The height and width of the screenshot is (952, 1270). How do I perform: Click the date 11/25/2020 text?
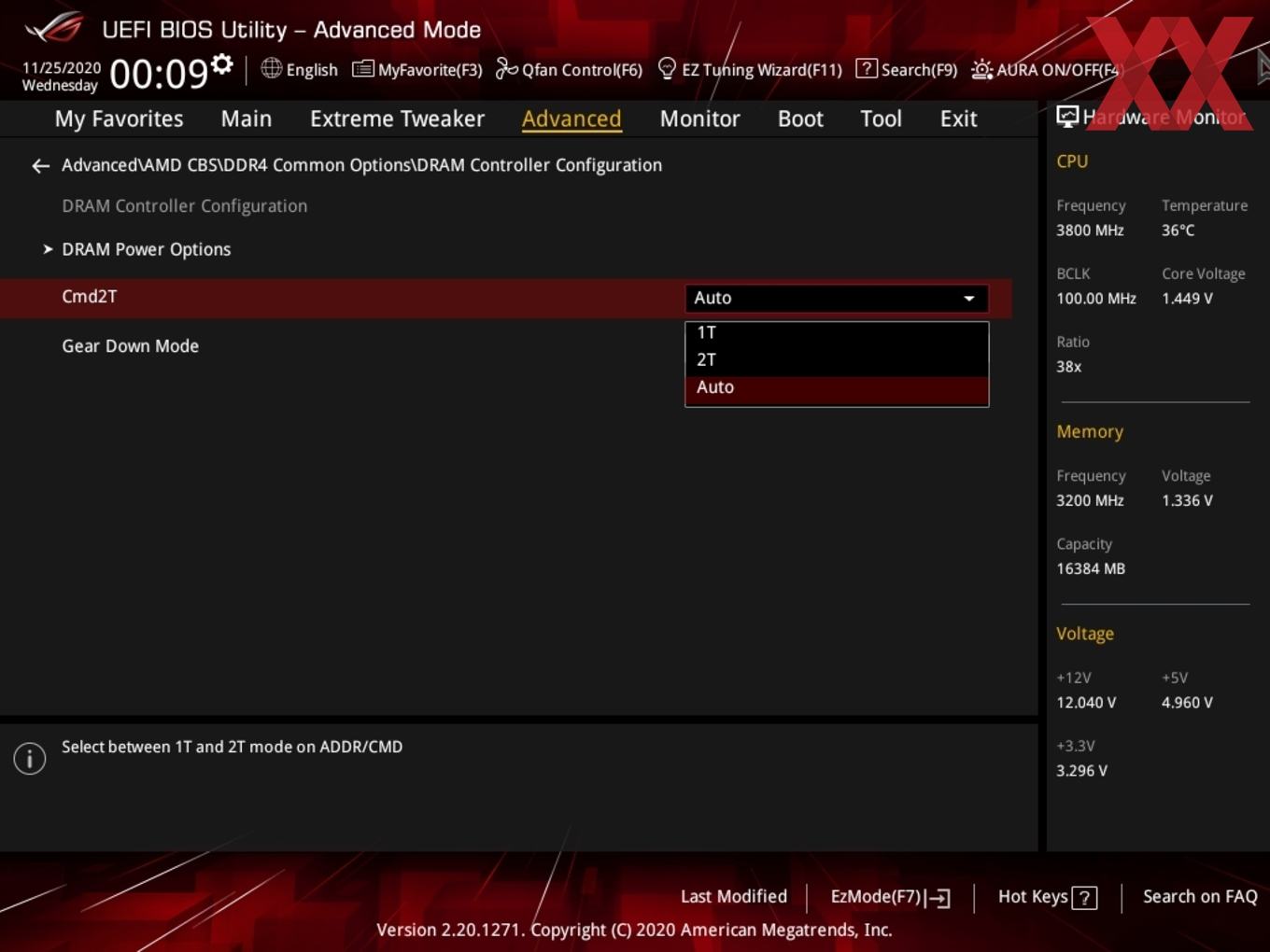pos(61,68)
